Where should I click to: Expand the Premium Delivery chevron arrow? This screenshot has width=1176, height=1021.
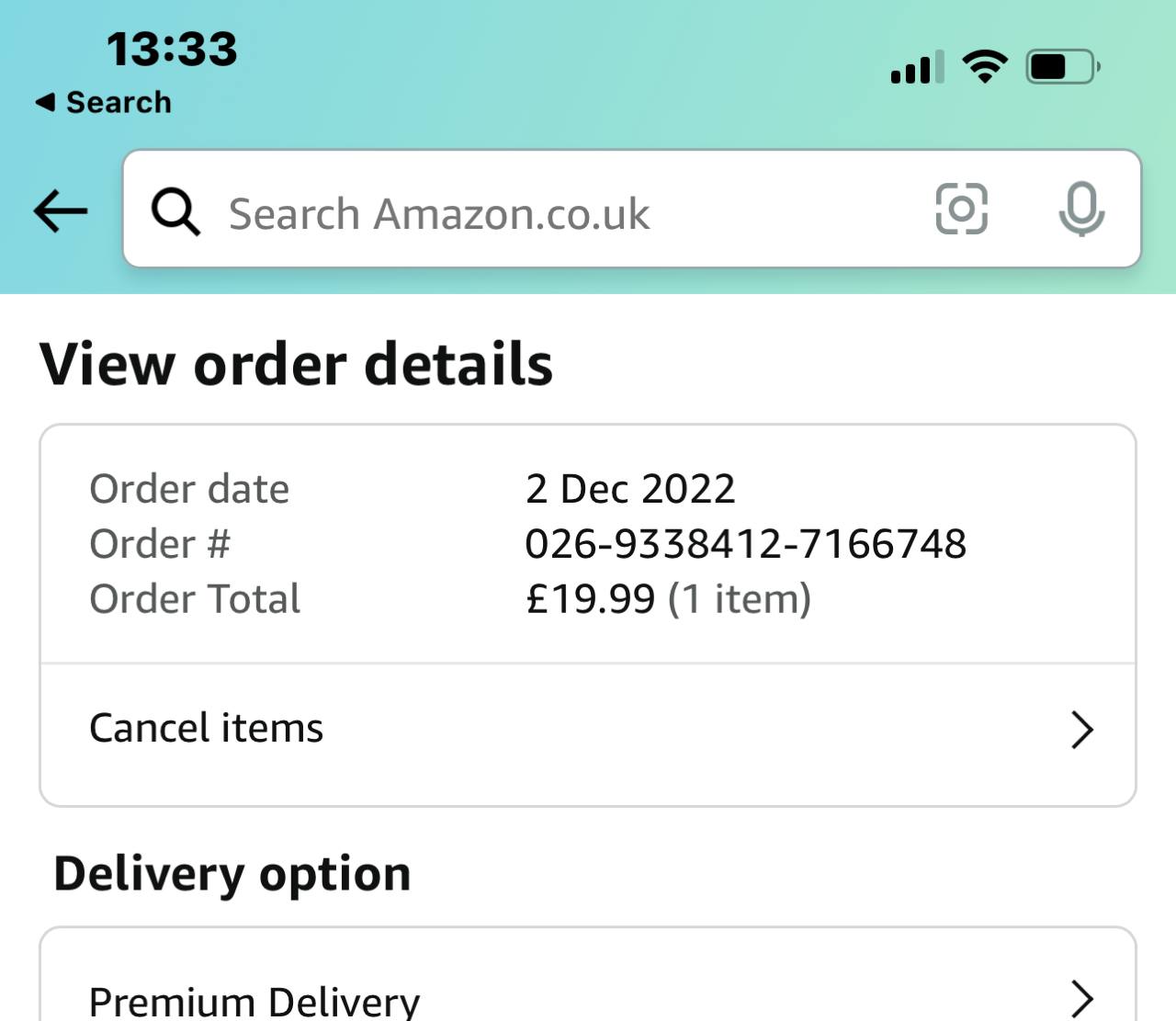[1082, 998]
